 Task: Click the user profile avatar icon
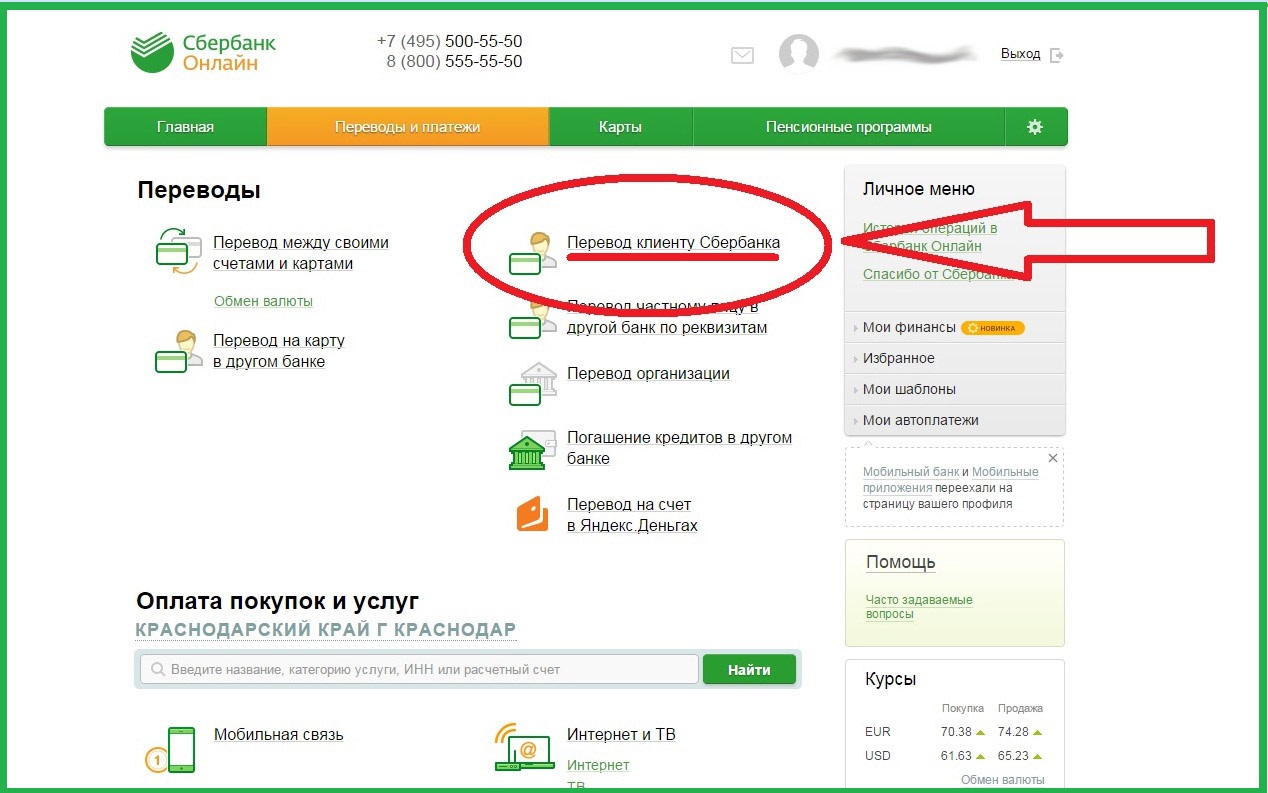(798, 54)
